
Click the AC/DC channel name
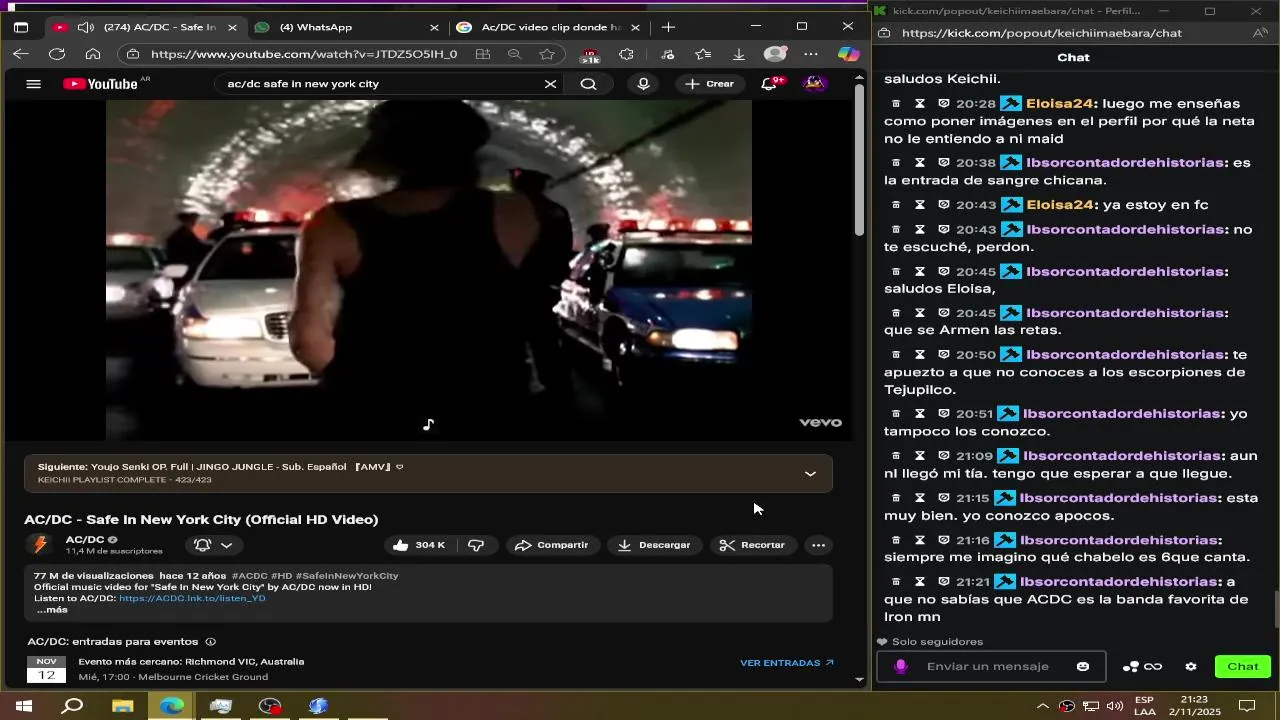click(85, 539)
